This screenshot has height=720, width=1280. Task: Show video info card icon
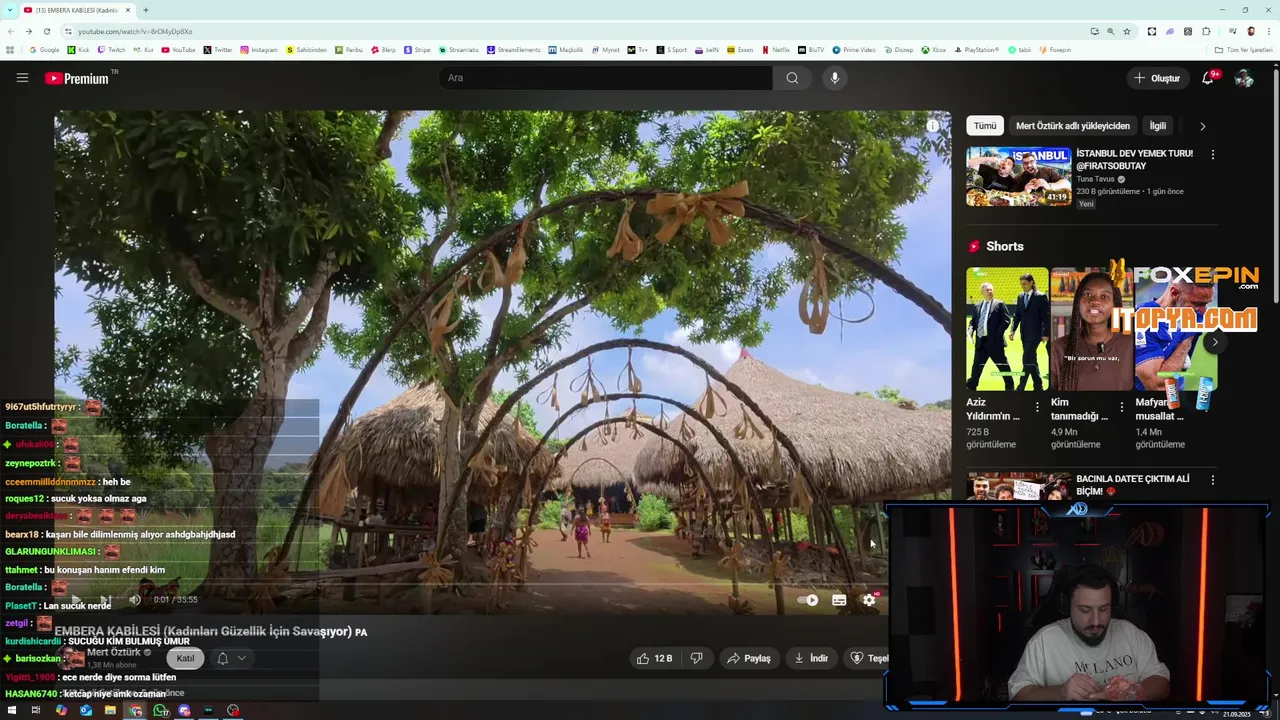click(932, 125)
